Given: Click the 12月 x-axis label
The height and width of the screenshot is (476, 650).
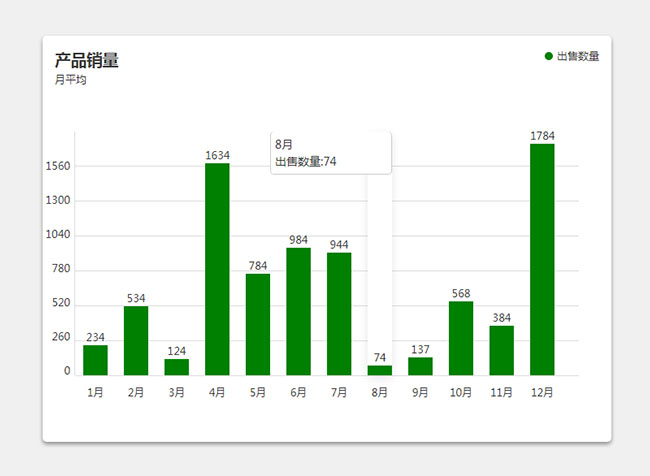Looking at the screenshot, I should tap(542, 393).
